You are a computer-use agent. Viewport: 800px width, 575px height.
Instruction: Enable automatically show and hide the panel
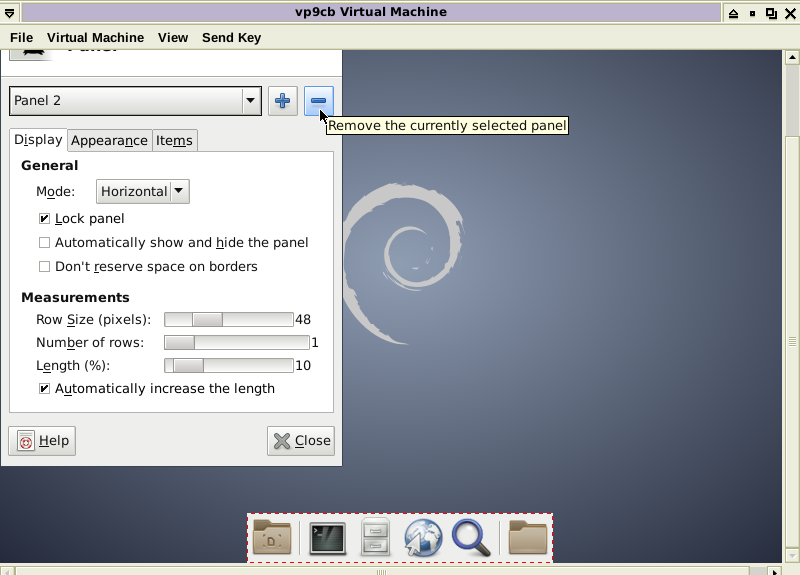pyautogui.click(x=44, y=243)
